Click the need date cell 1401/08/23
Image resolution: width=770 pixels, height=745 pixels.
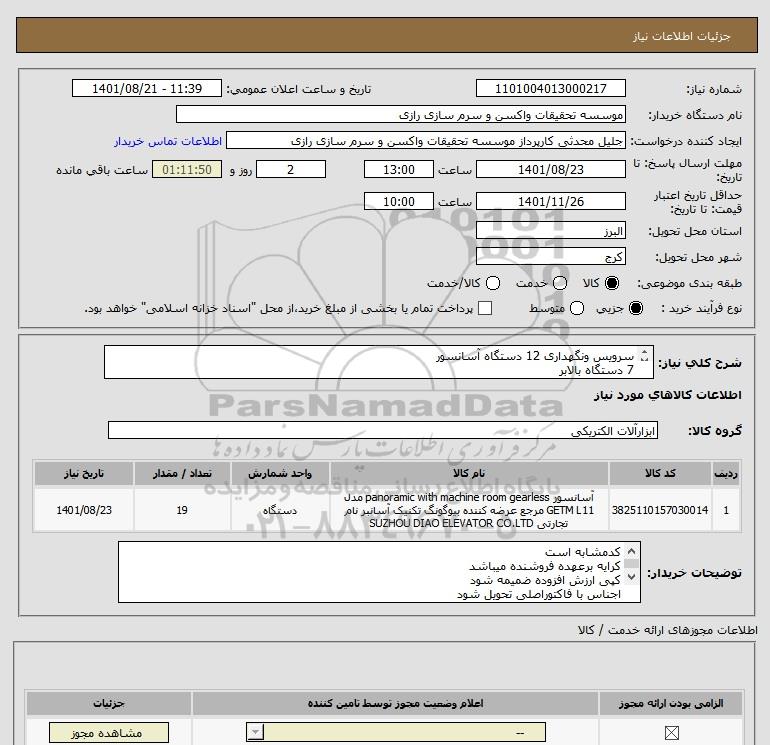(x=84, y=510)
